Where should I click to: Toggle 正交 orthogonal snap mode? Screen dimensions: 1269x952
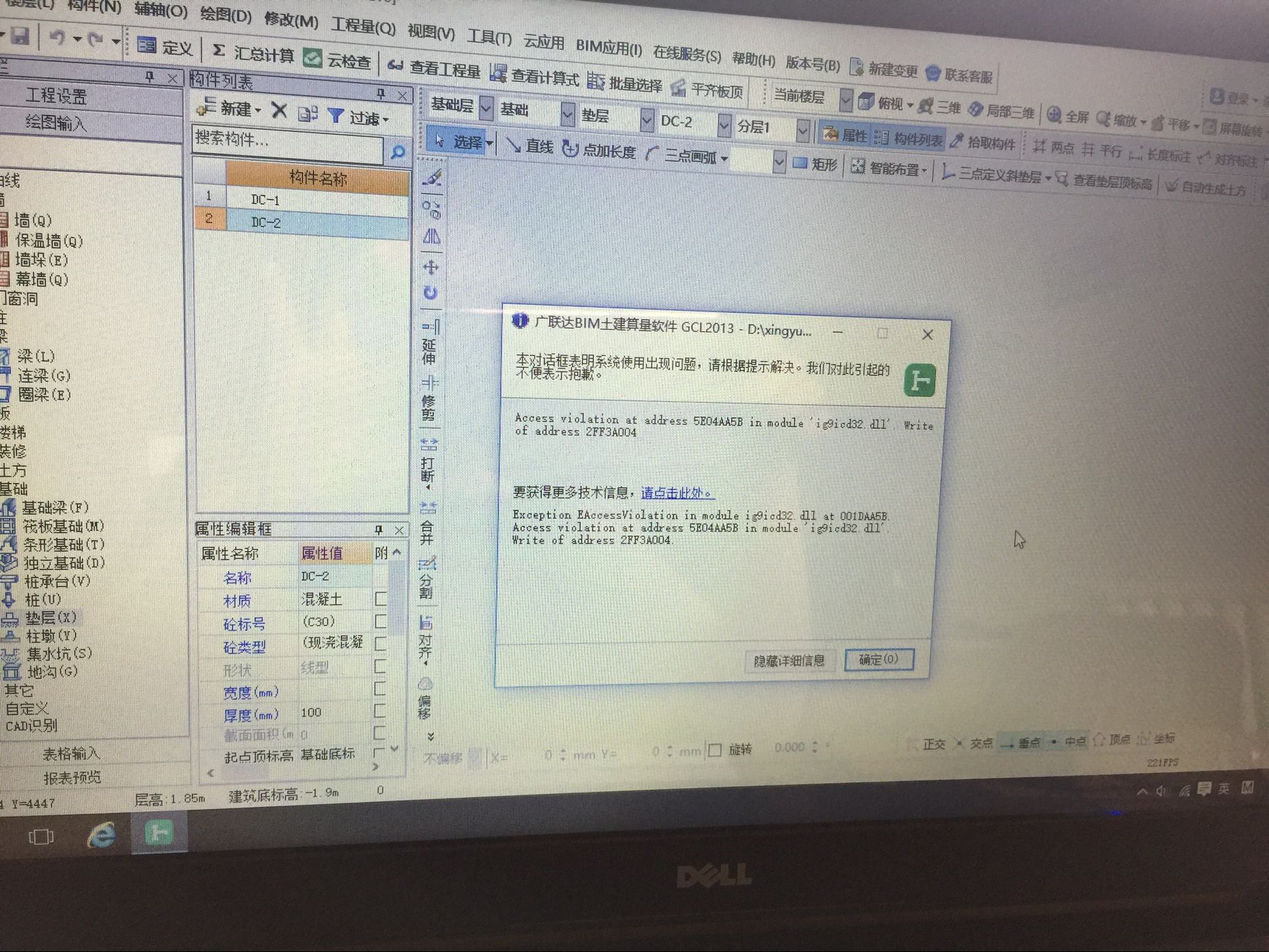point(927,745)
